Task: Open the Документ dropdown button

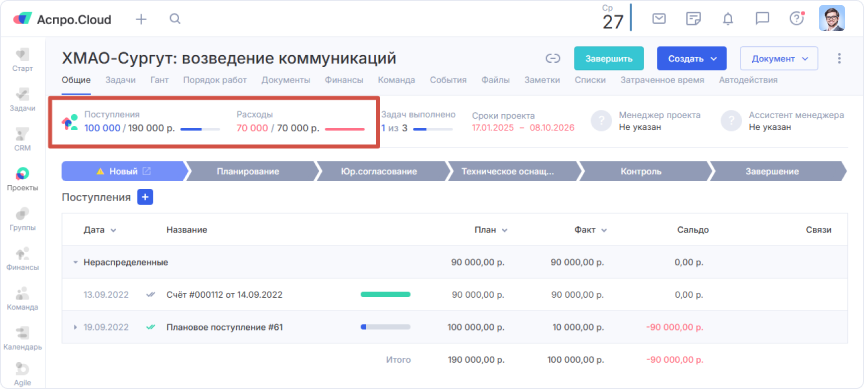Action: click(779, 58)
